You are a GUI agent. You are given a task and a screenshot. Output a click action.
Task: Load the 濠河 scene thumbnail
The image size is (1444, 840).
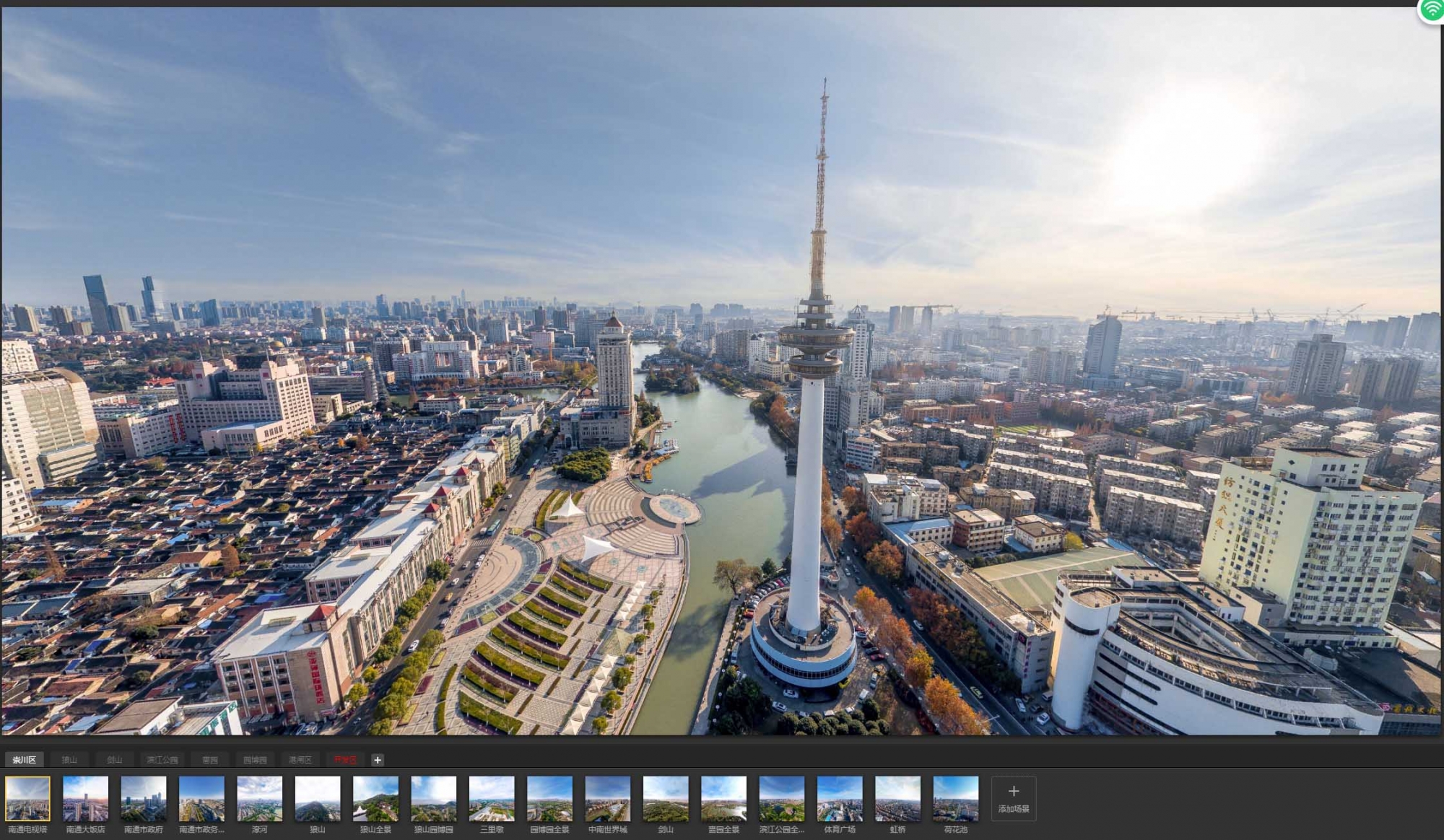259,798
